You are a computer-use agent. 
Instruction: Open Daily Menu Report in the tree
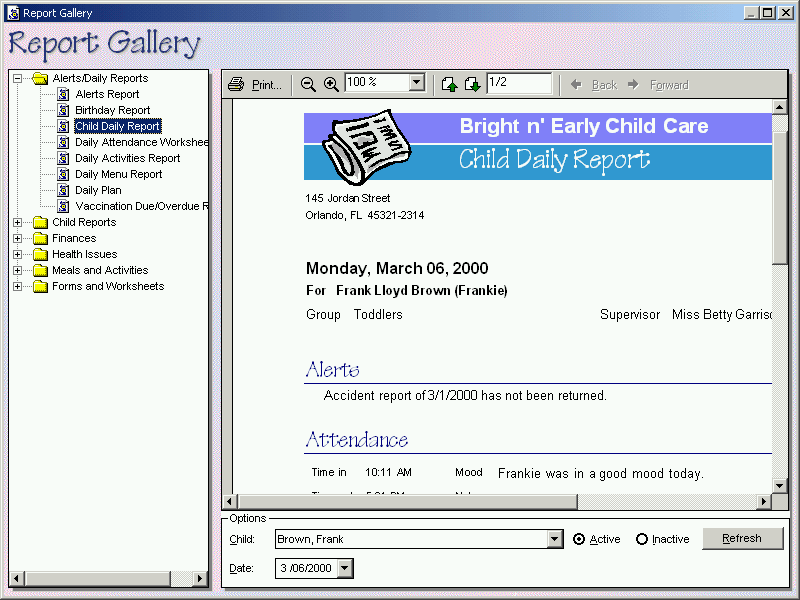point(118,174)
